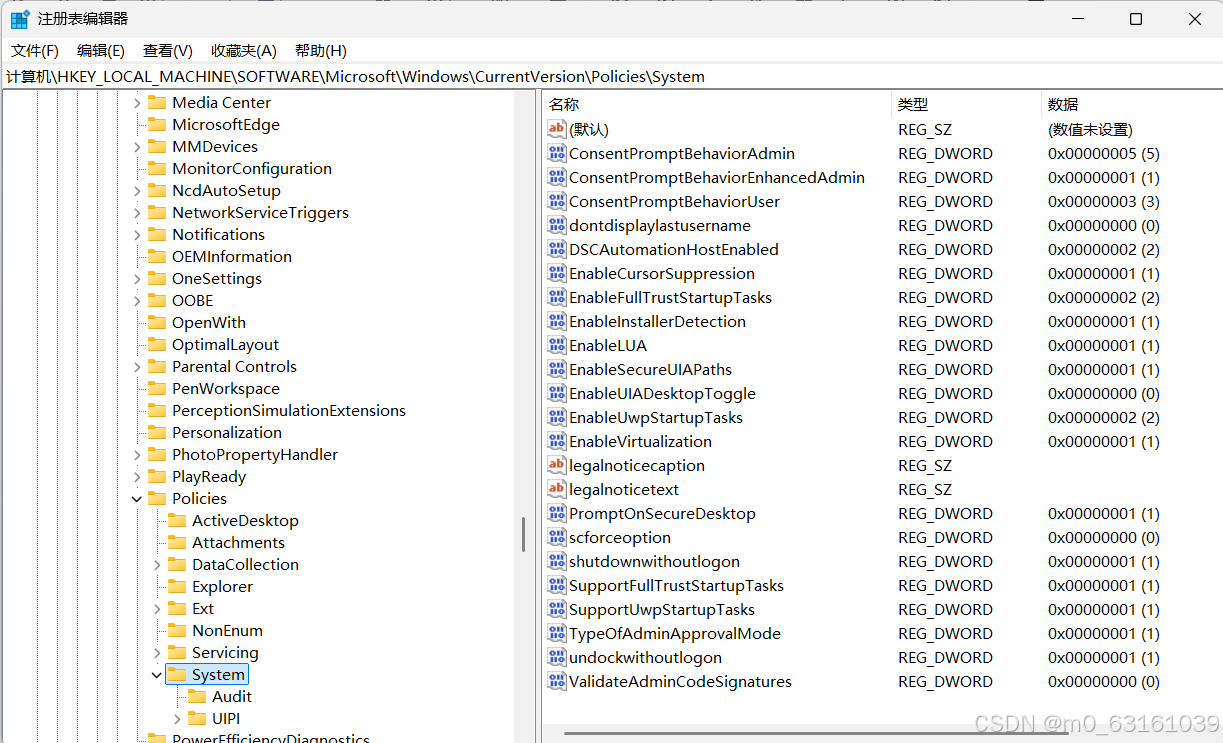This screenshot has height=743, width=1223.
Task: Click the DWORD icon beside TypeOfAdminApprovalMode
Action: (557, 633)
